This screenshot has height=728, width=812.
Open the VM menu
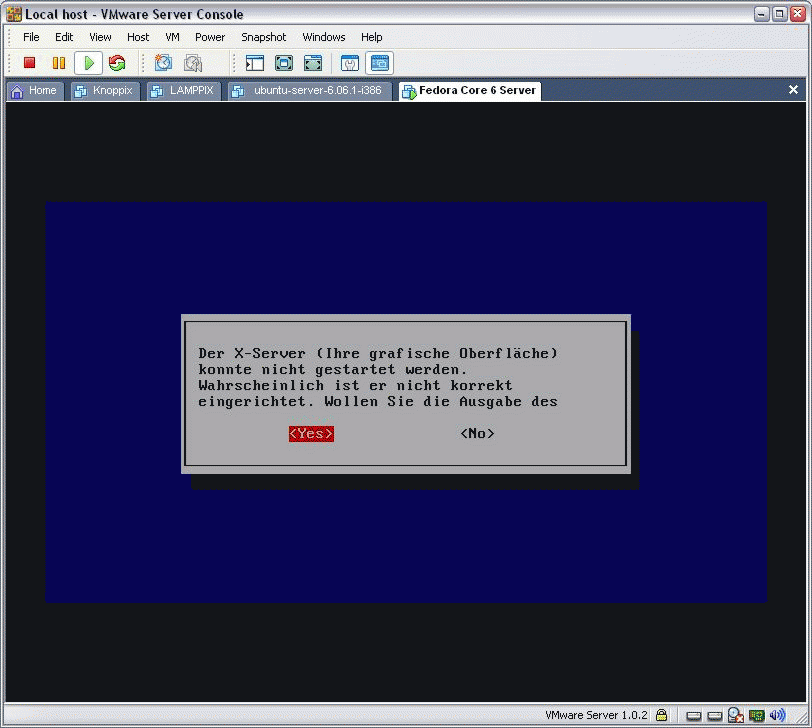pos(172,37)
